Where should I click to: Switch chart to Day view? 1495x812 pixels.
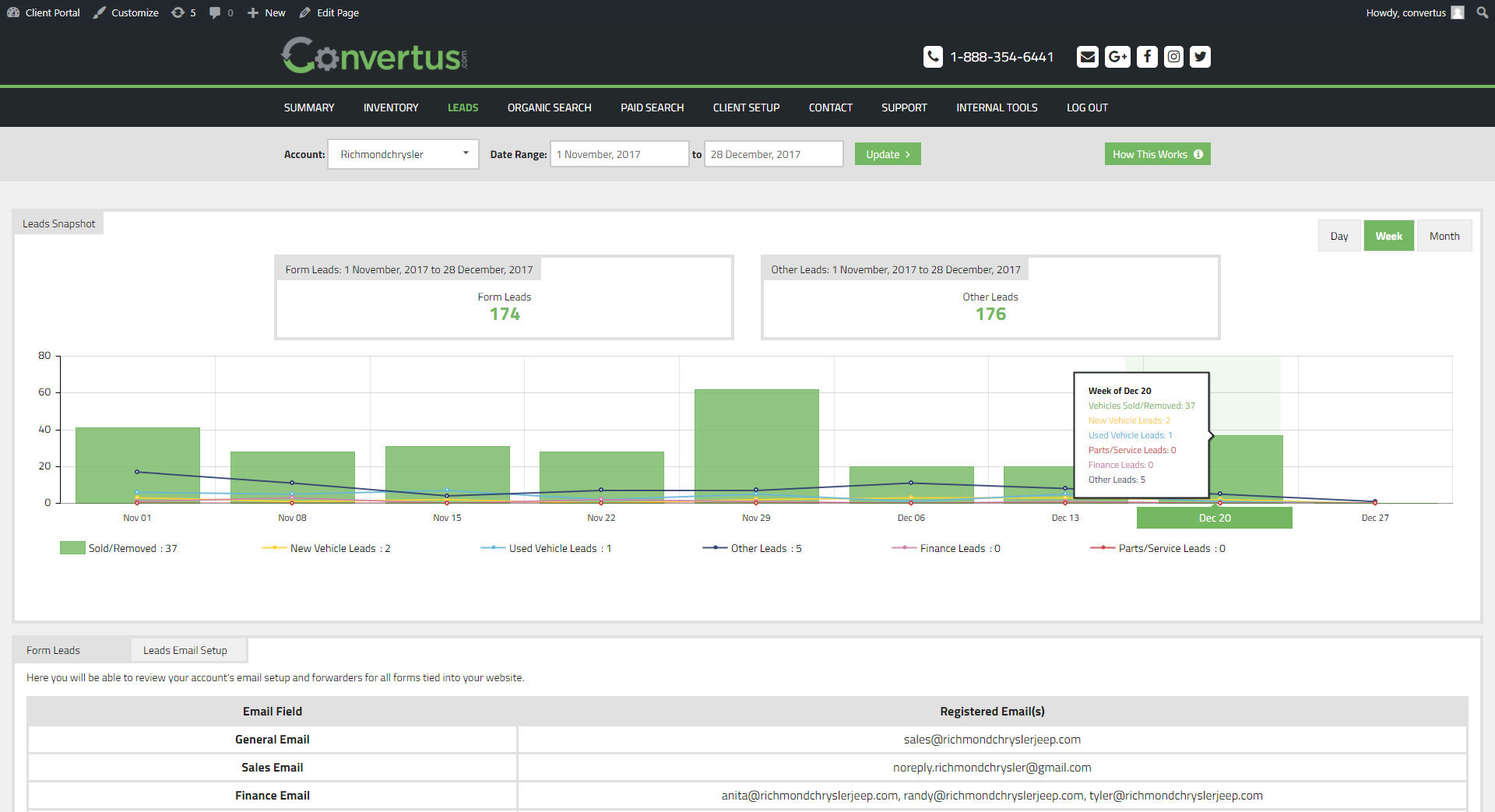tap(1339, 236)
